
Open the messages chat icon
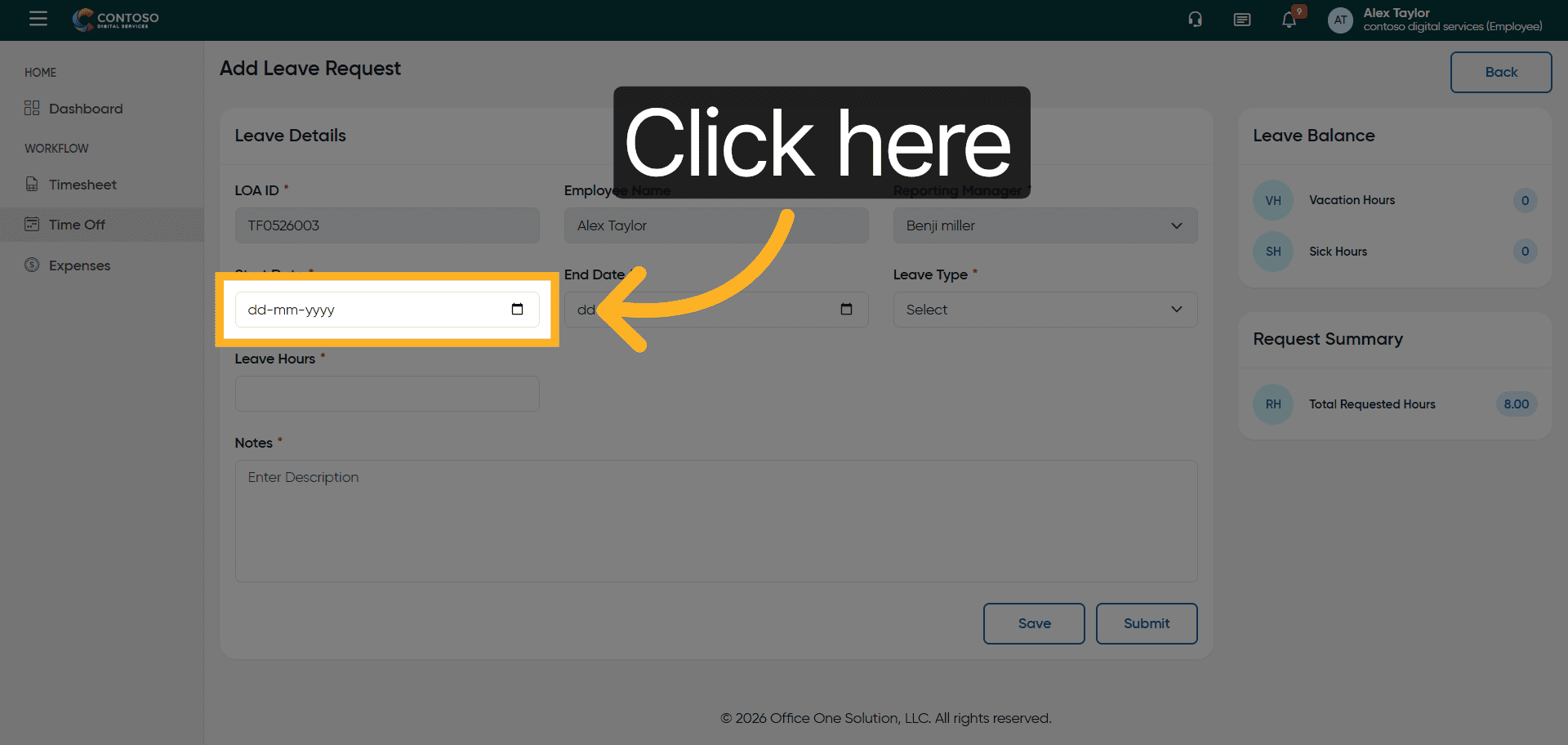coord(1241,20)
